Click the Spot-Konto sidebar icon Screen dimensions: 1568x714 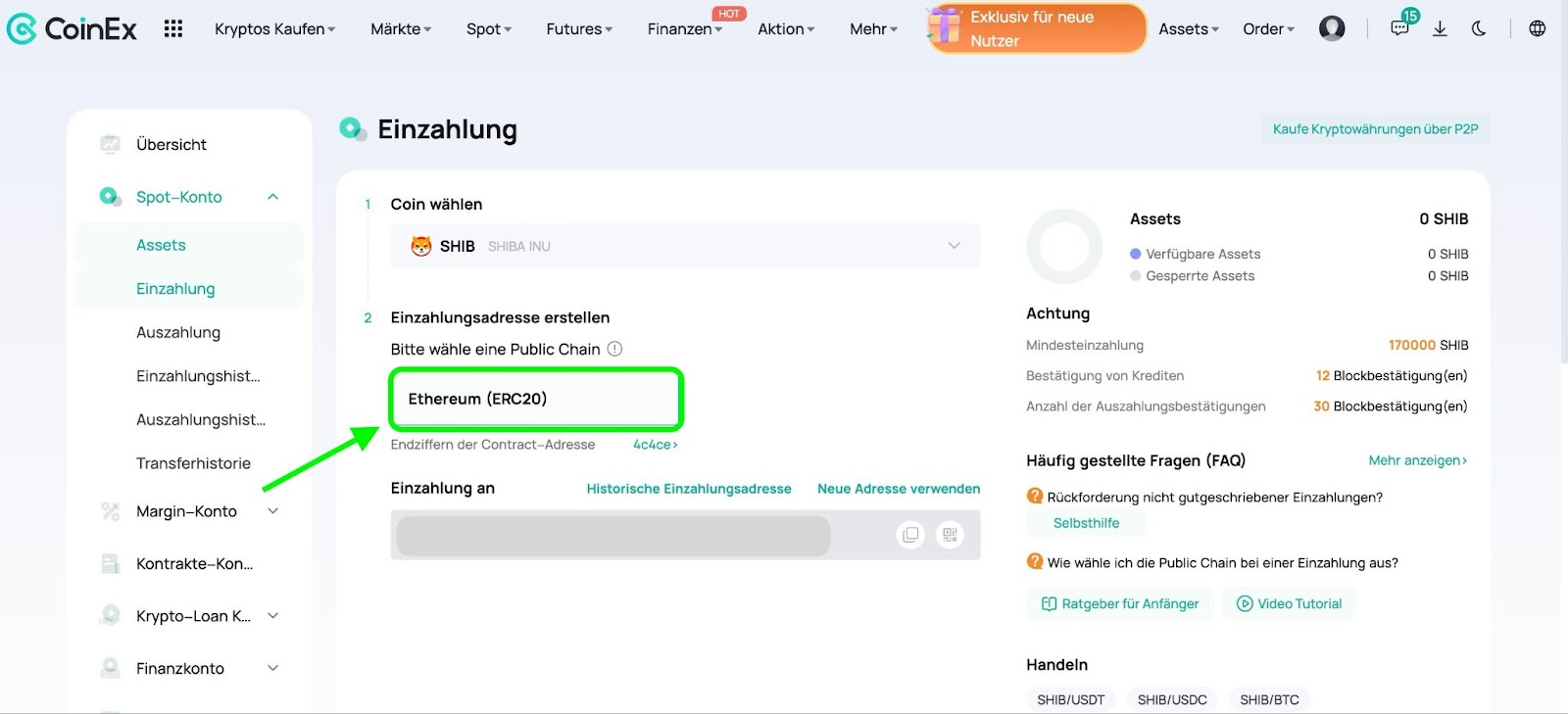pyautogui.click(x=111, y=197)
